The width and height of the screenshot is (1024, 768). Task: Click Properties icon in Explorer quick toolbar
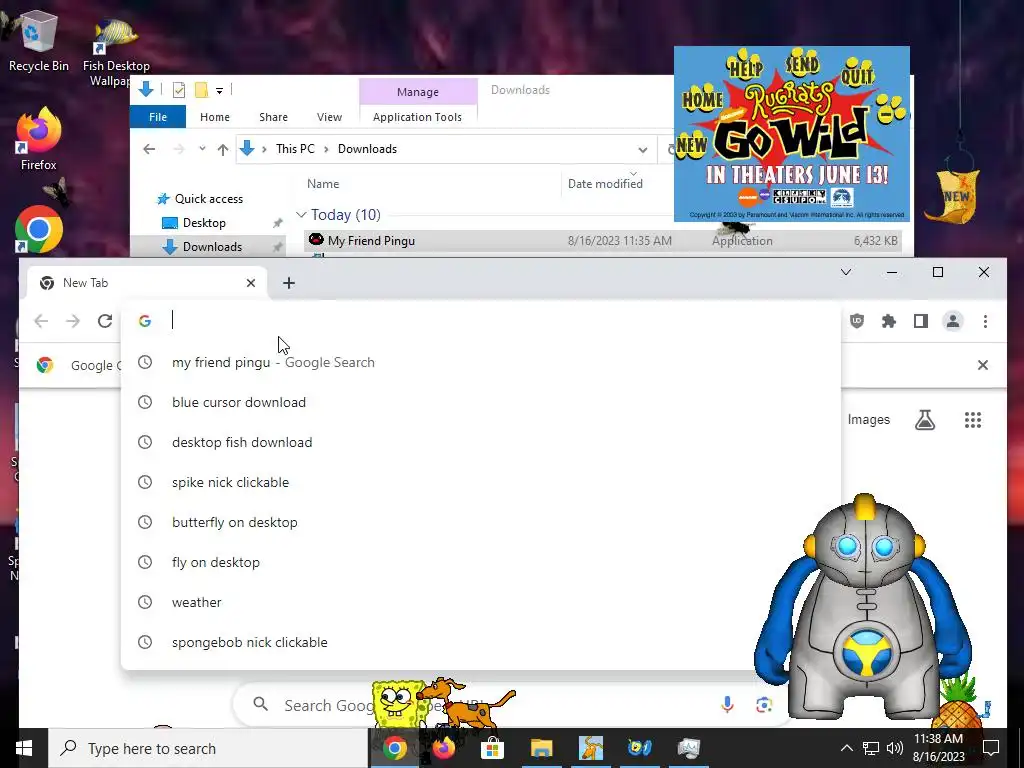(x=178, y=90)
